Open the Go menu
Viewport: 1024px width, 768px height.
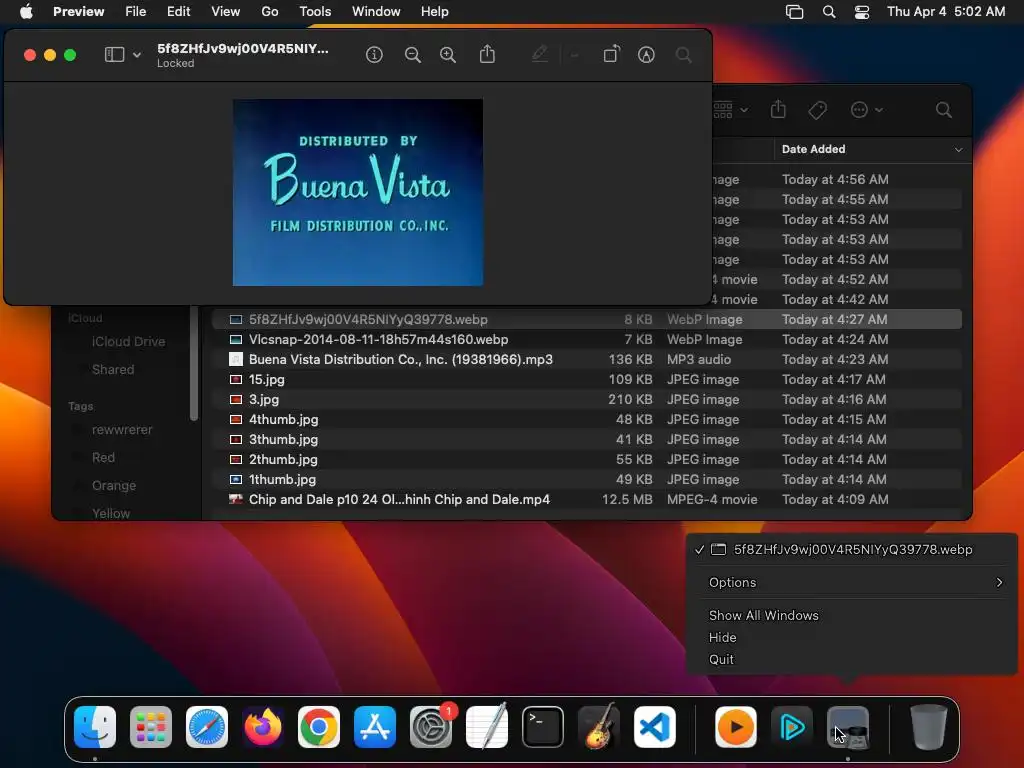click(x=270, y=12)
